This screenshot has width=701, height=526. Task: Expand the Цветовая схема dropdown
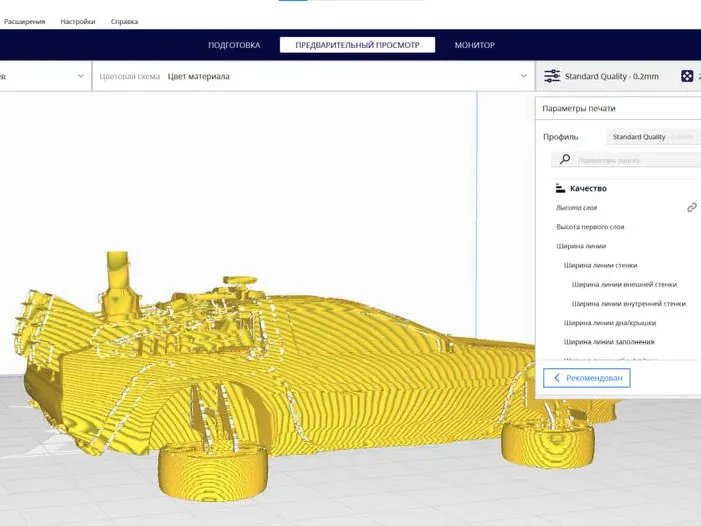tap(524, 76)
